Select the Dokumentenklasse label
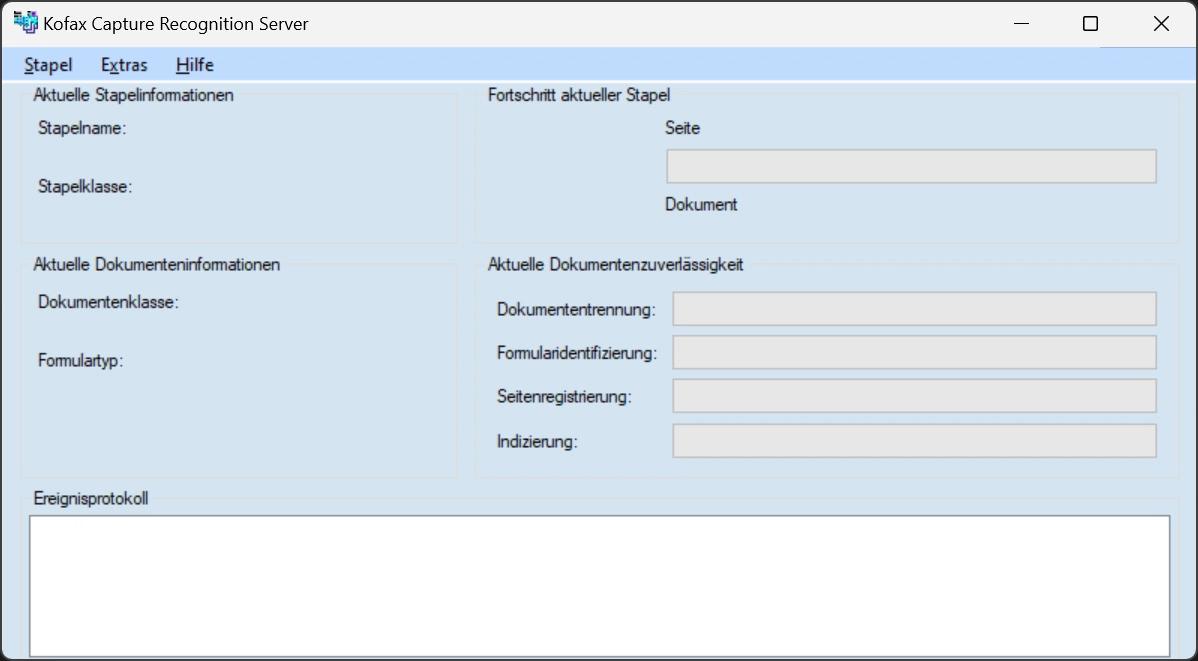 click(108, 302)
